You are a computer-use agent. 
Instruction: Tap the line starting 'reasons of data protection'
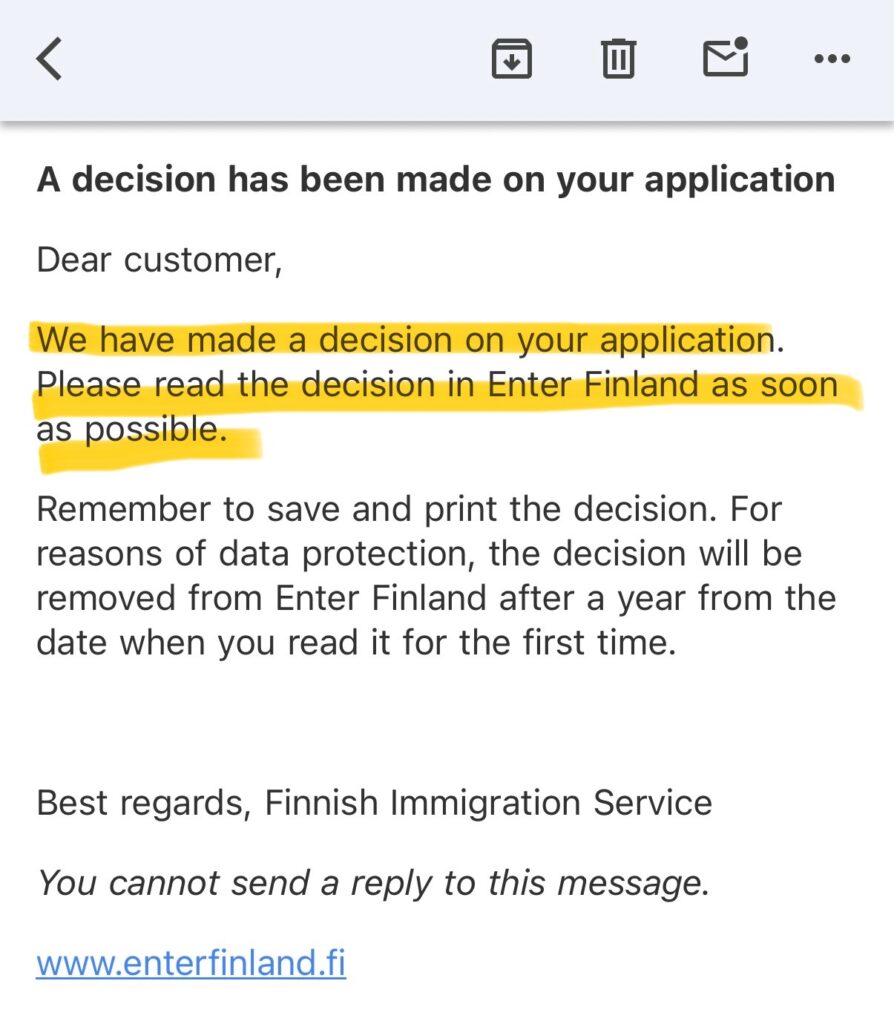pos(419,553)
